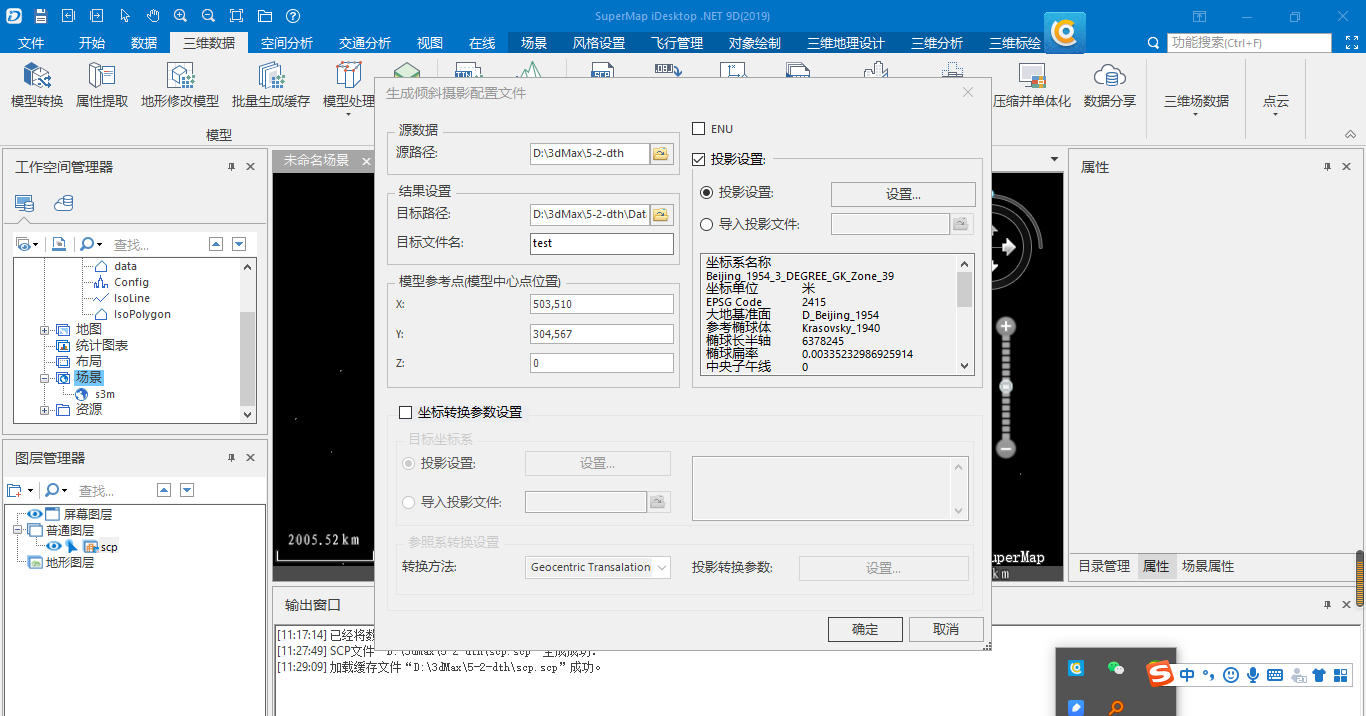1366x716 pixels.
Task: Toggle visibility of the scp layer
Action: click(x=54, y=547)
